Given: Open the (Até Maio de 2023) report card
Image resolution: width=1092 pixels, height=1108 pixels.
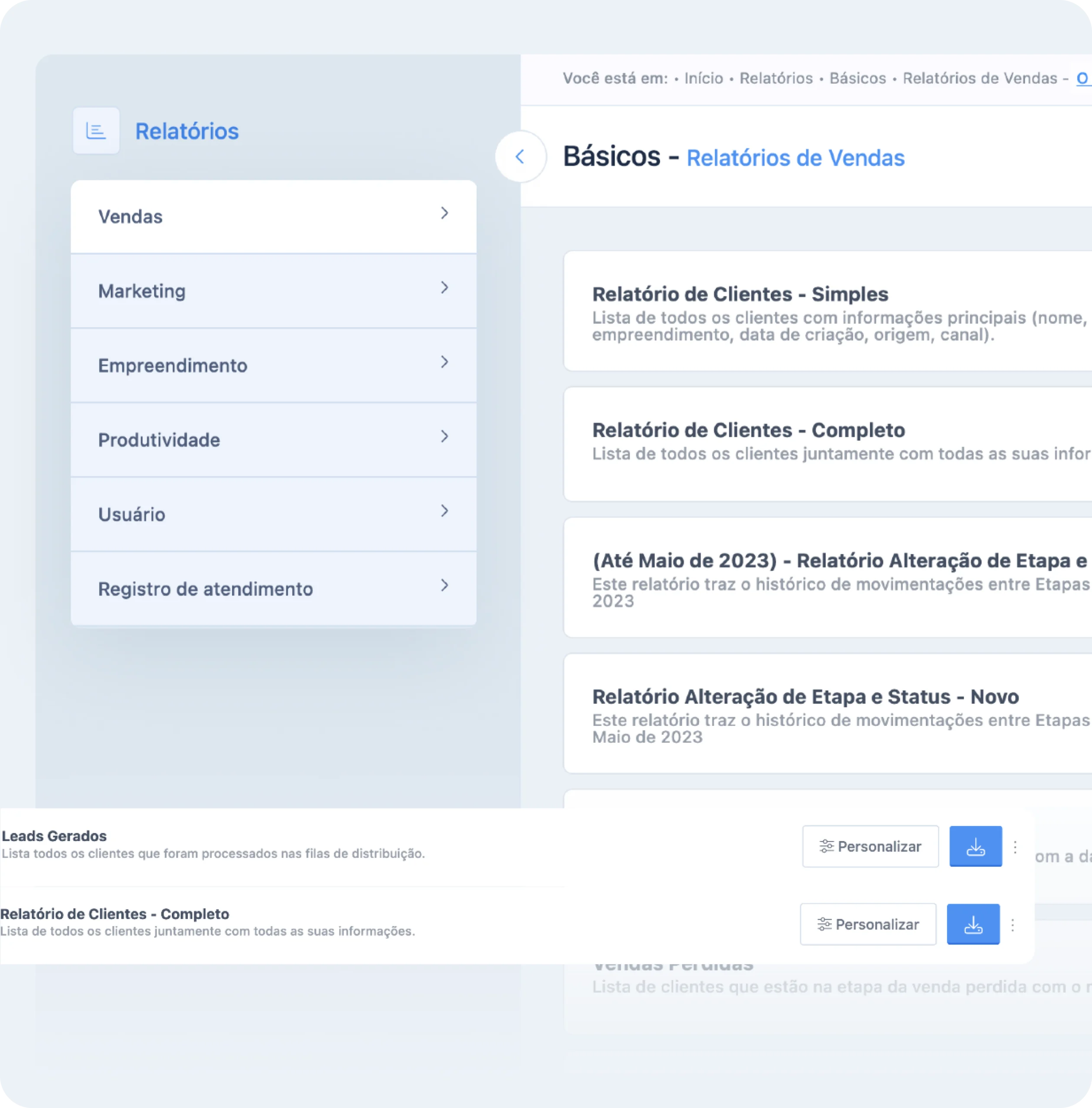Looking at the screenshot, I should pyautogui.click(x=828, y=577).
